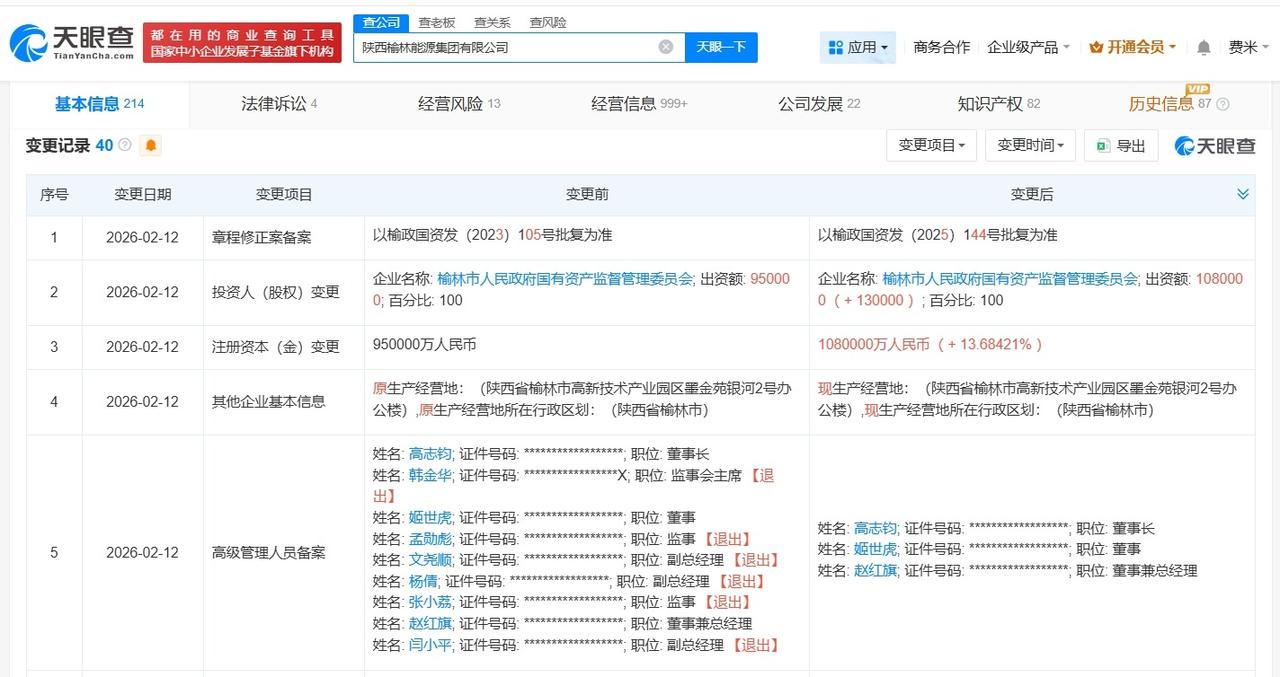
Task: Click the 导出 export icon button
Action: coord(1120,145)
